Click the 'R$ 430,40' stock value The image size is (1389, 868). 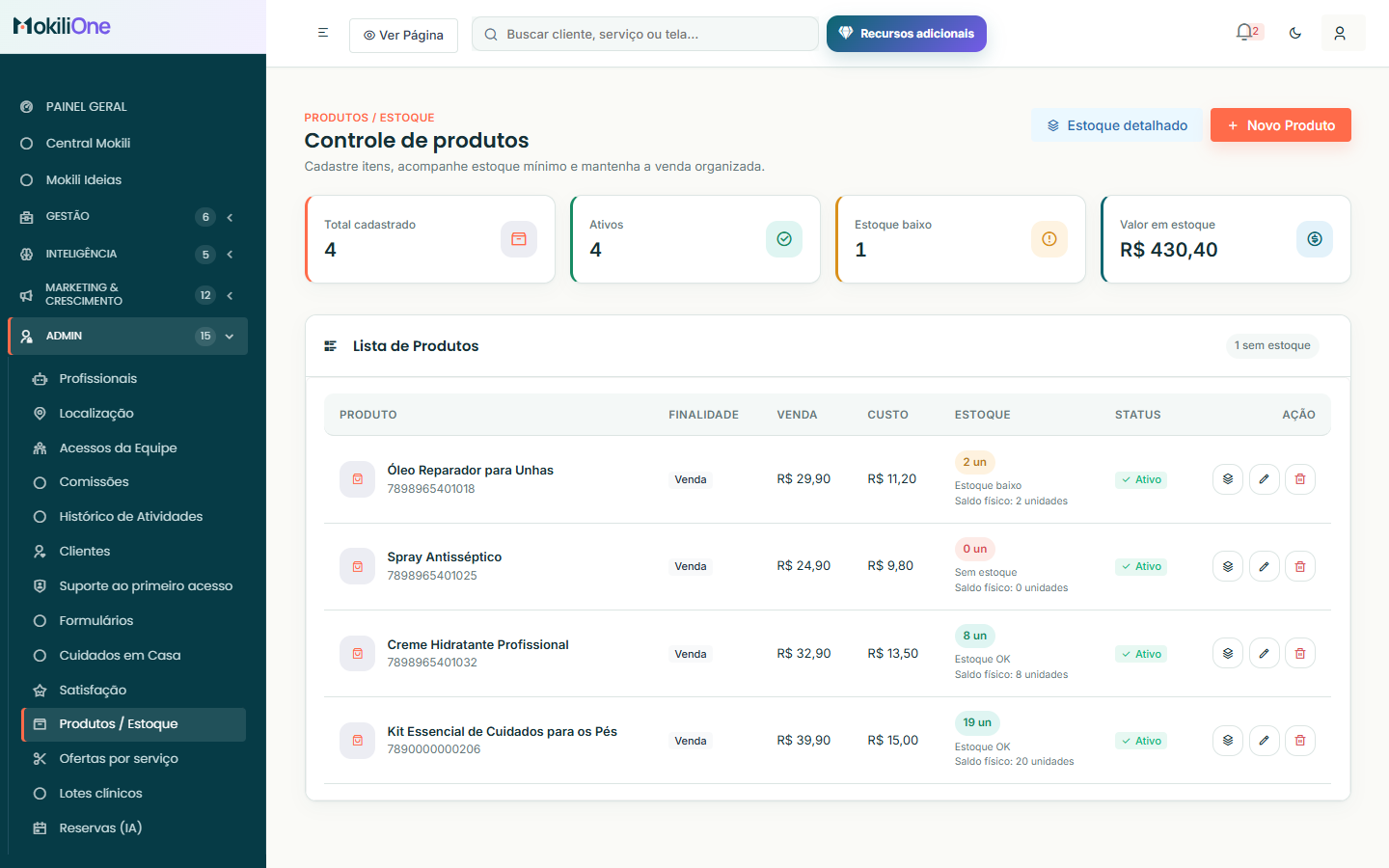pos(1169,250)
